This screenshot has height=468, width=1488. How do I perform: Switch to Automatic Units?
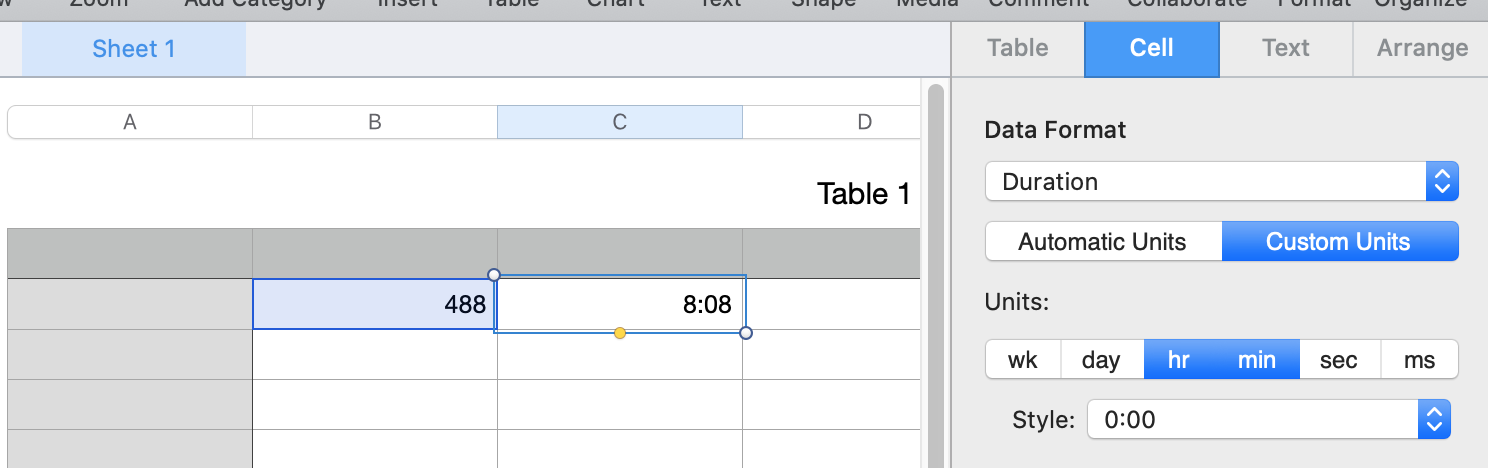(x=1102, y=242)
